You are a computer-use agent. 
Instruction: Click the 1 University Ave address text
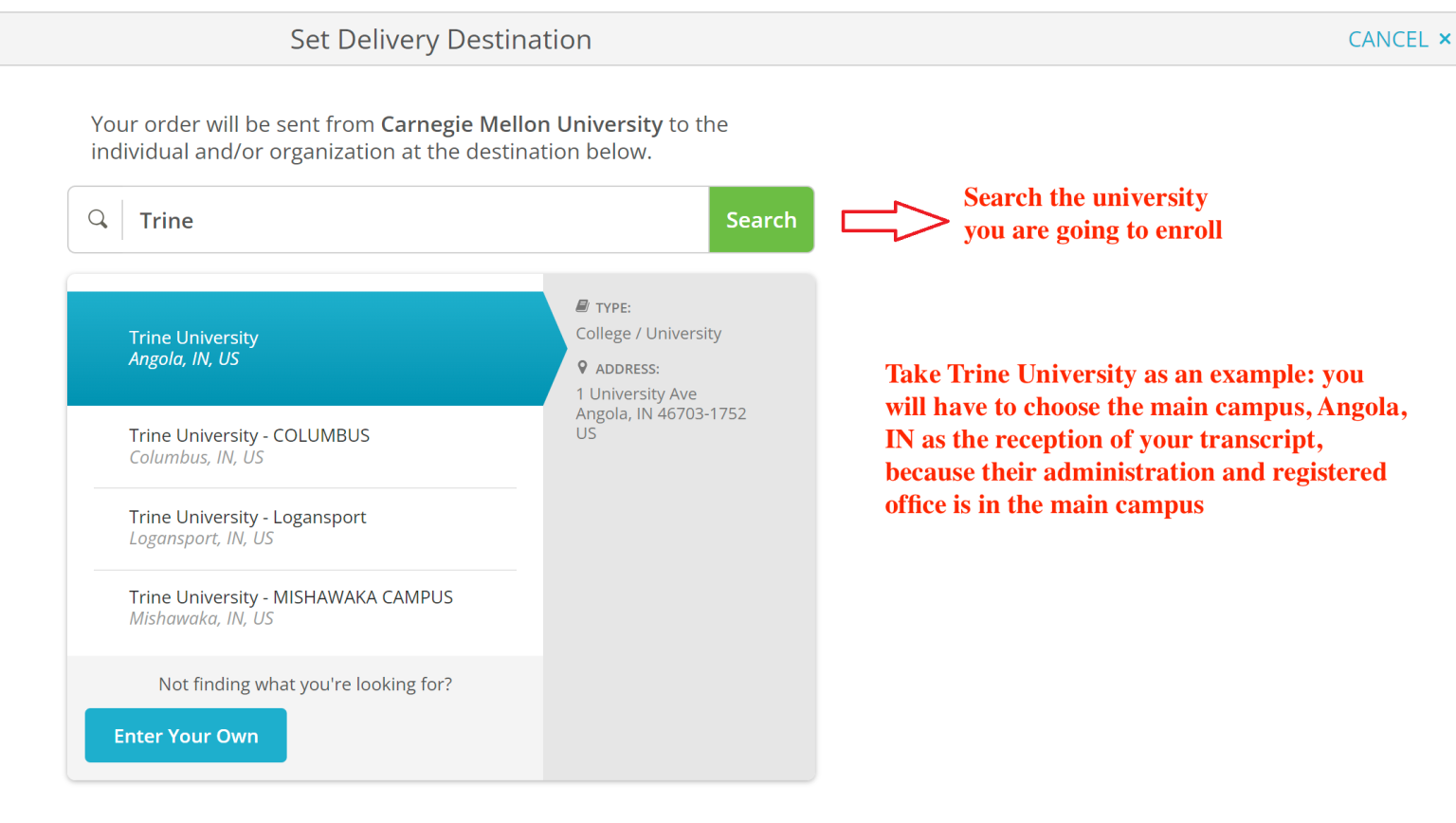pyautogui.click(x=636, y=393)
